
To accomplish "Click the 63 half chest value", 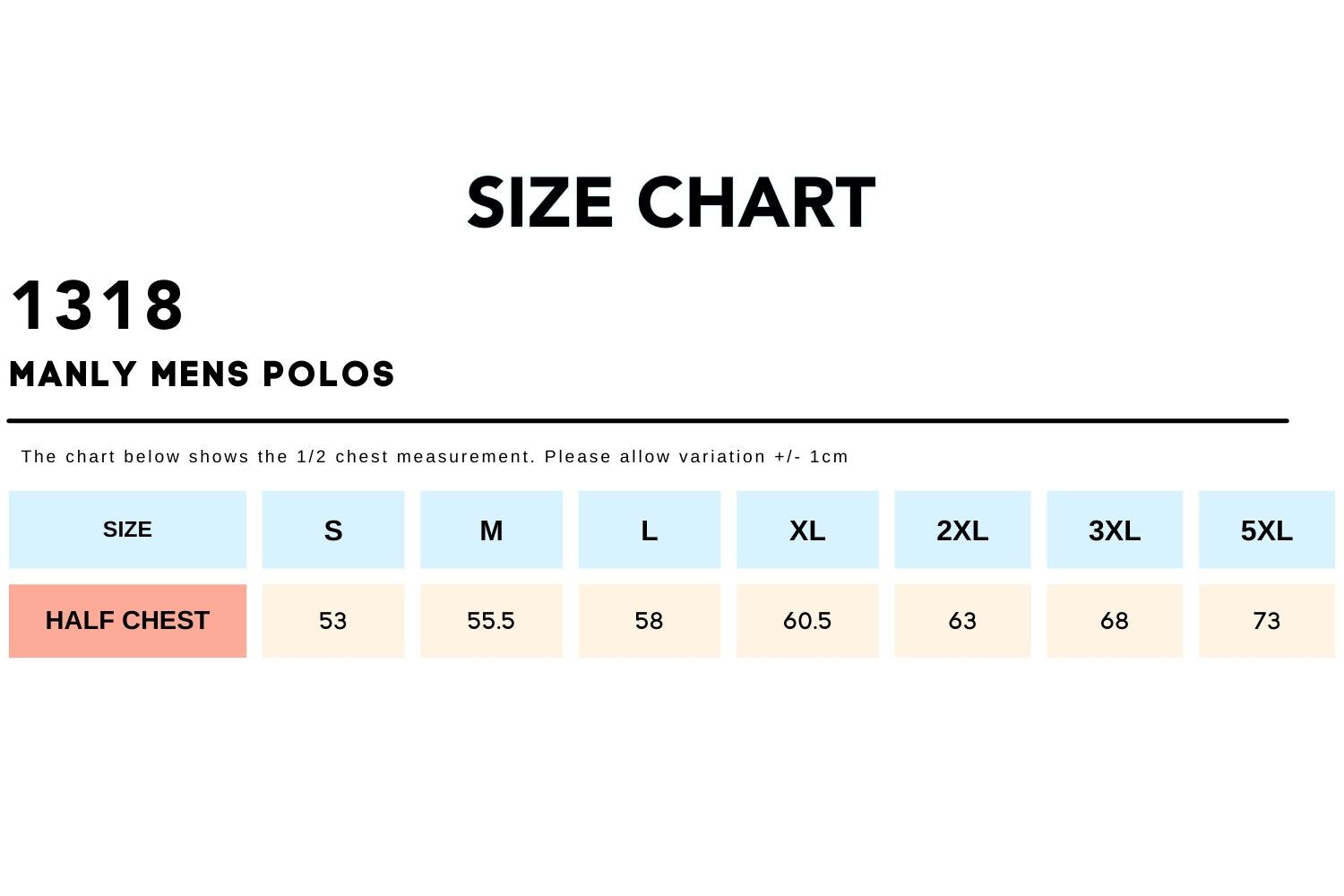I will (x=962, y=621).
